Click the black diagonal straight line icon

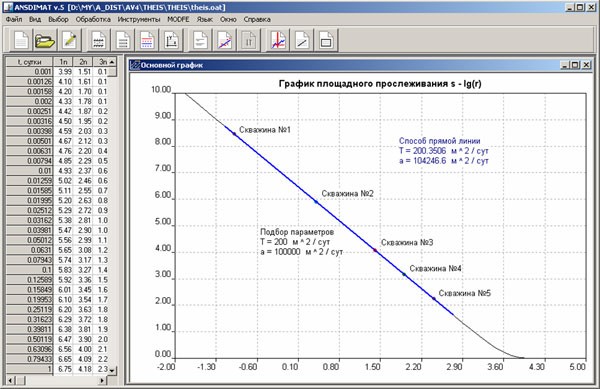302,40
